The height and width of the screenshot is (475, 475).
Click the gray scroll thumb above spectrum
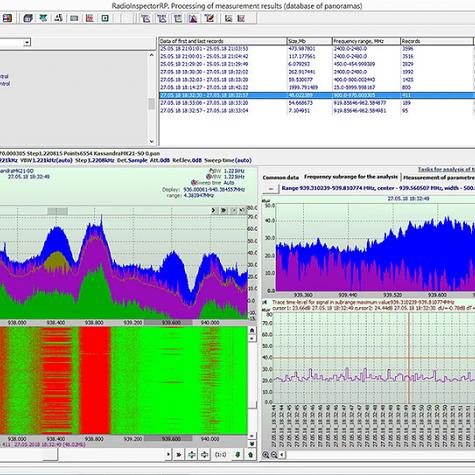tap(57, 211)
